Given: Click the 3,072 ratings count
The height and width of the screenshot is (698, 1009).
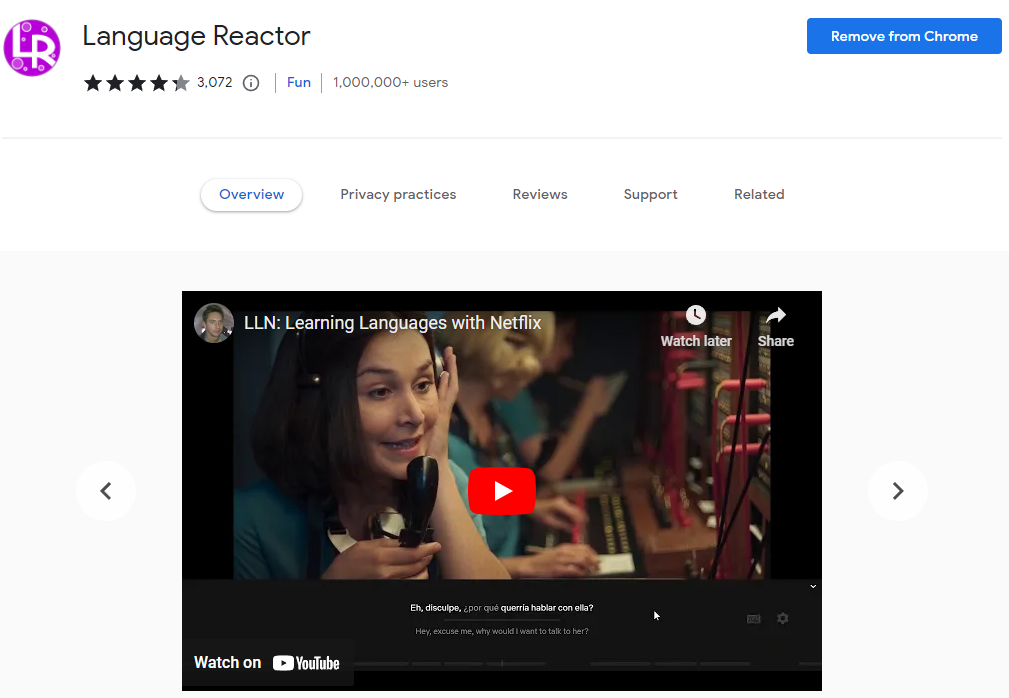Looking at the screenshot, I should [214, 82].
